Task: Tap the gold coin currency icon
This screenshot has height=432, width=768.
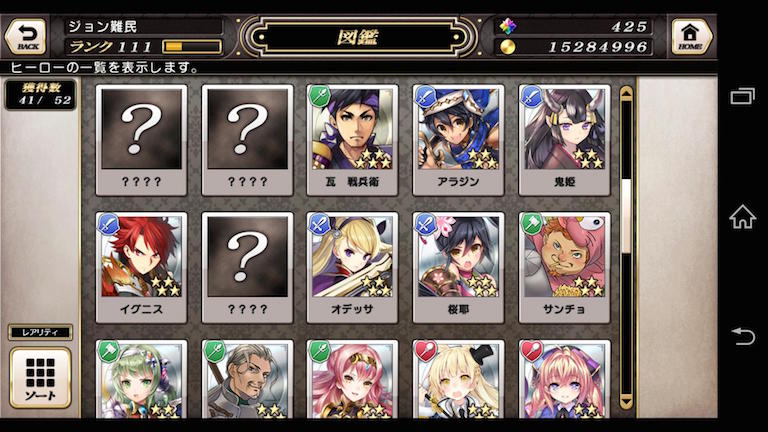Action: click(508, 47)
